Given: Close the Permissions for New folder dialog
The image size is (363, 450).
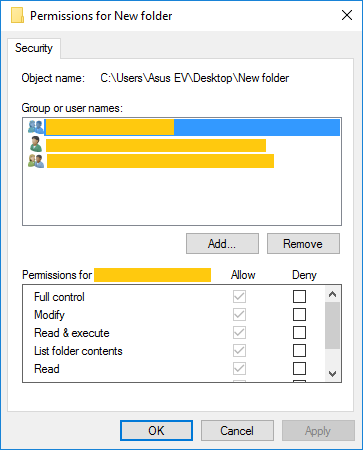Looking at the screenshot, I should coord(347,15).
